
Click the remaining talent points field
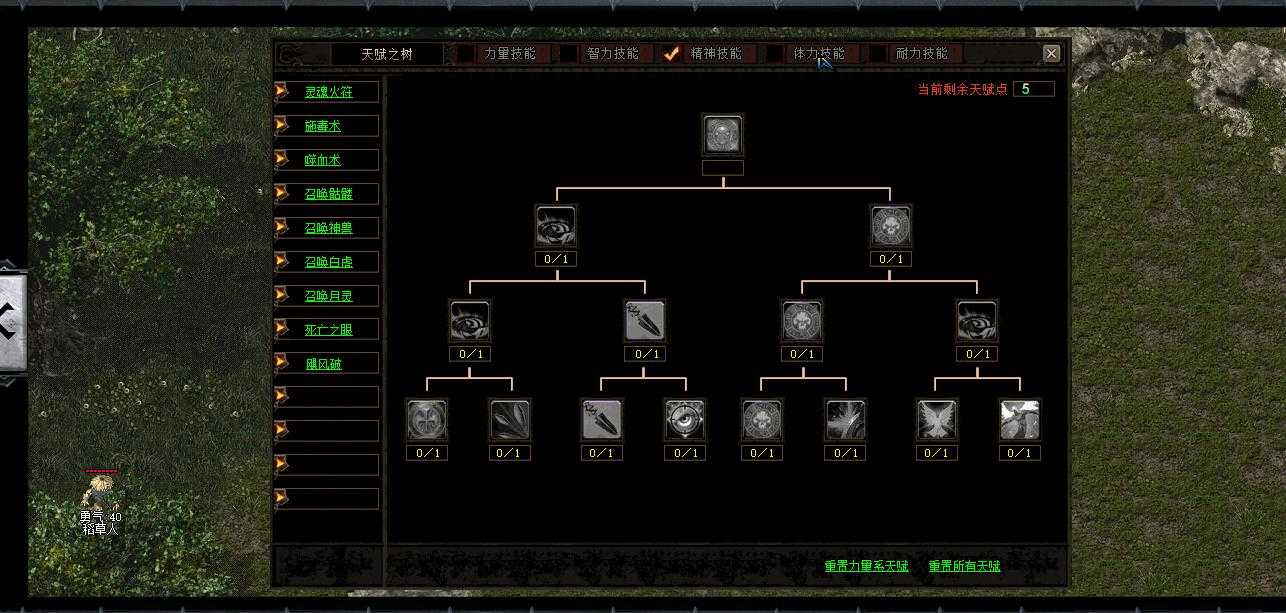(x=1033, y=89)
